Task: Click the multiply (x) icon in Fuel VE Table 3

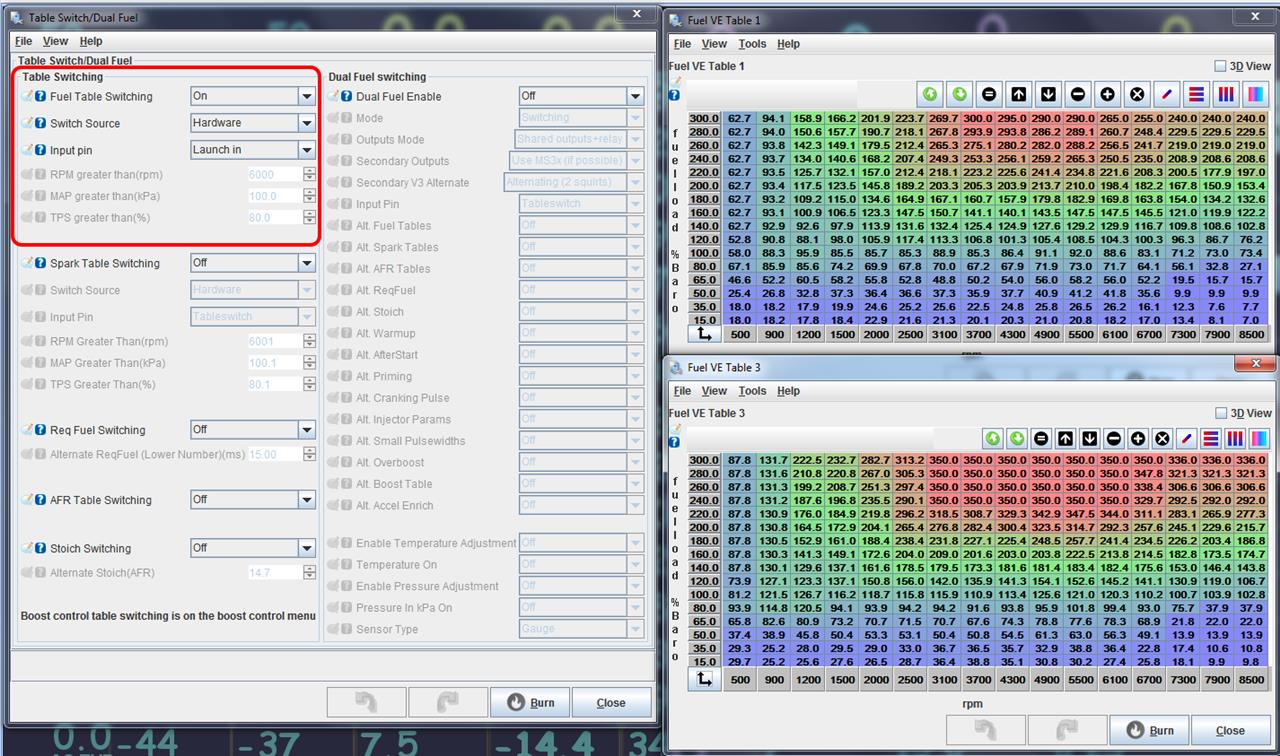Action: pyautogui.click(x=1162, y=438)
